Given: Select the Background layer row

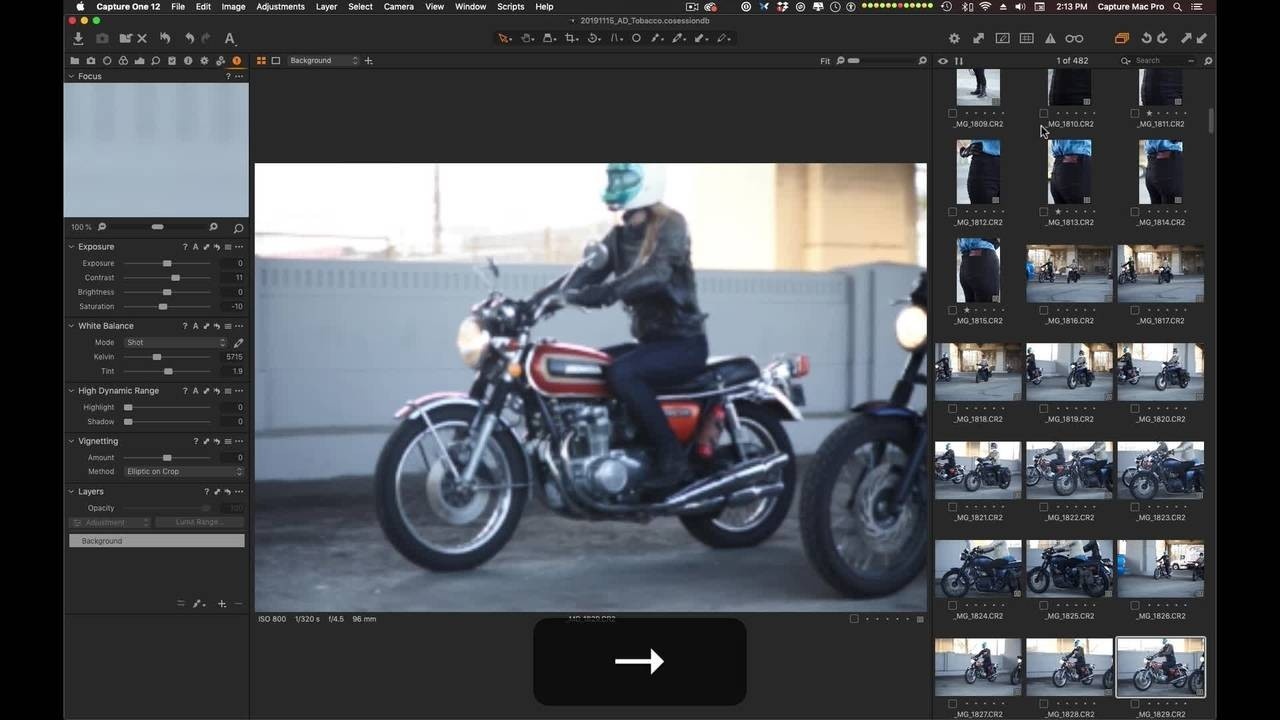Looking at the screenshot, I should point(156,541).
